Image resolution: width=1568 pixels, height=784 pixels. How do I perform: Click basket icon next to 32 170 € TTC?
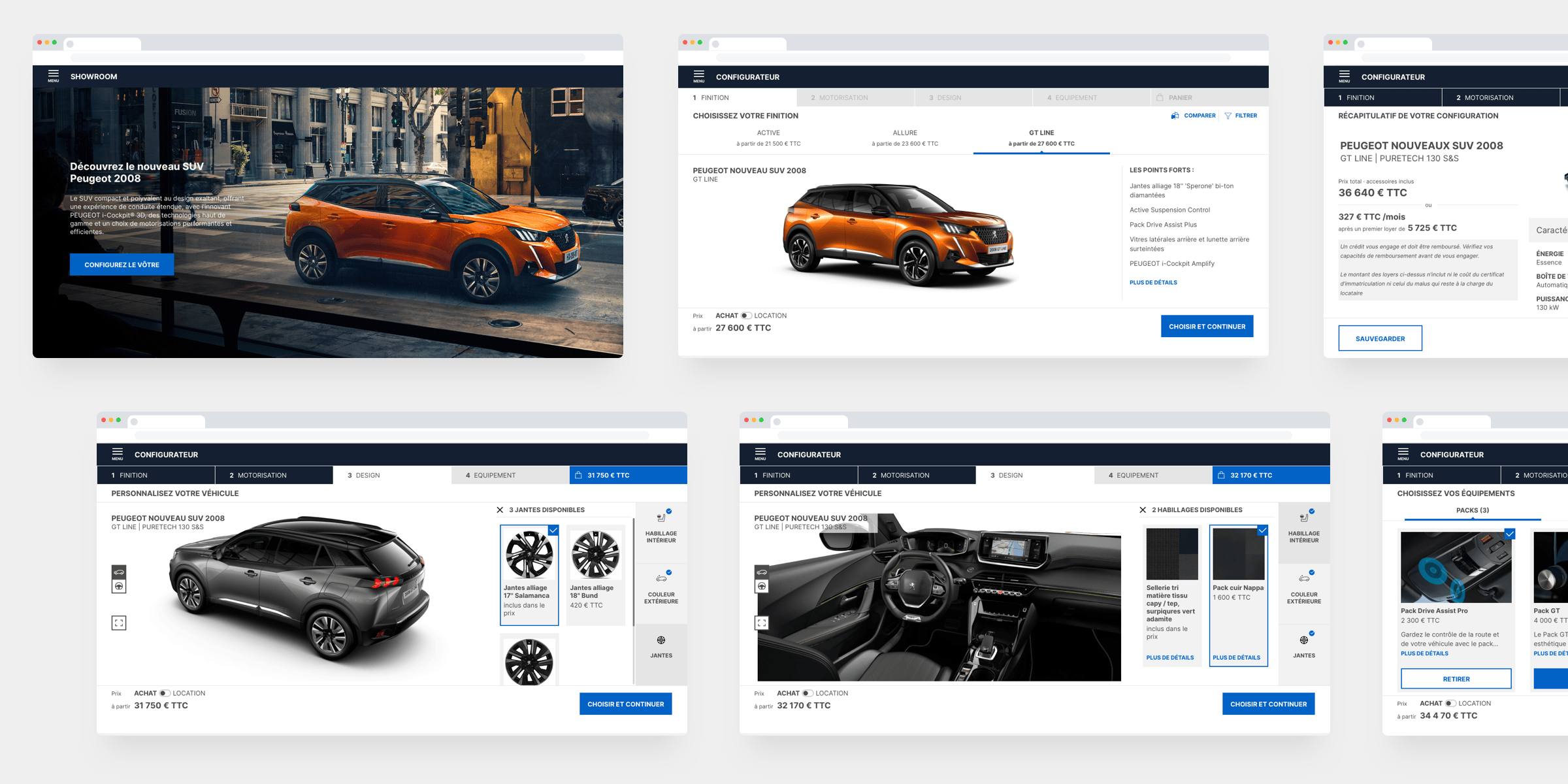pyautogui.click(x=1221, y=475)
